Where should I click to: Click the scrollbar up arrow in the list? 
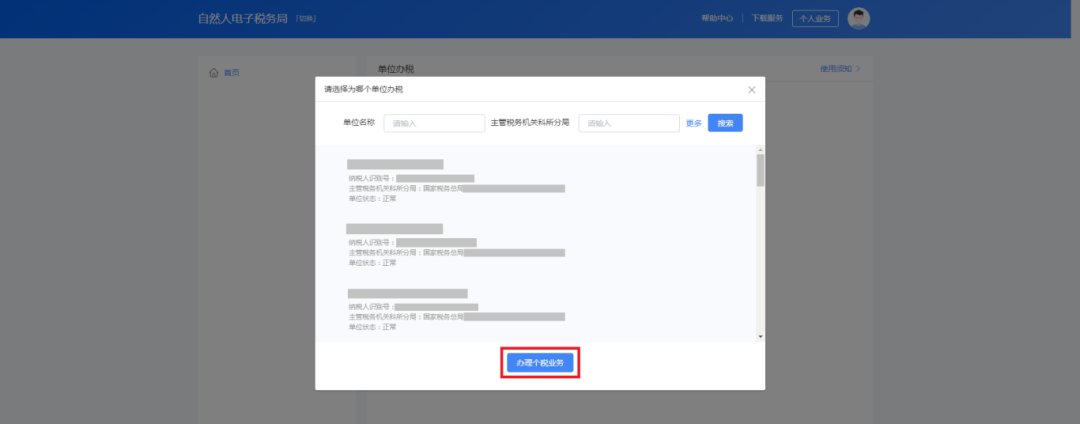tap(760, 150)
